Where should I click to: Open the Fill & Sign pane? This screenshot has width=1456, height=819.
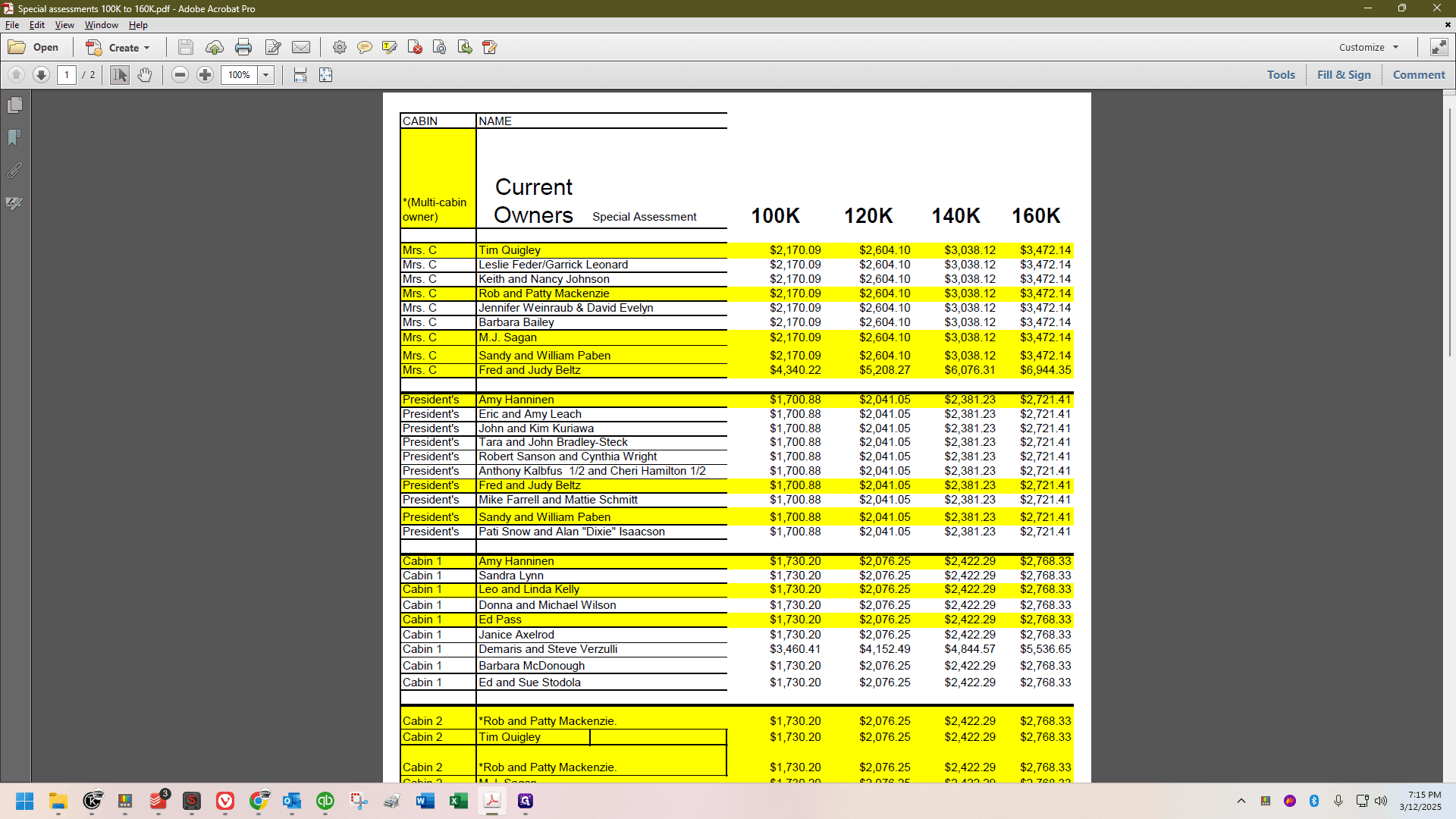[x=1344, y=75]
